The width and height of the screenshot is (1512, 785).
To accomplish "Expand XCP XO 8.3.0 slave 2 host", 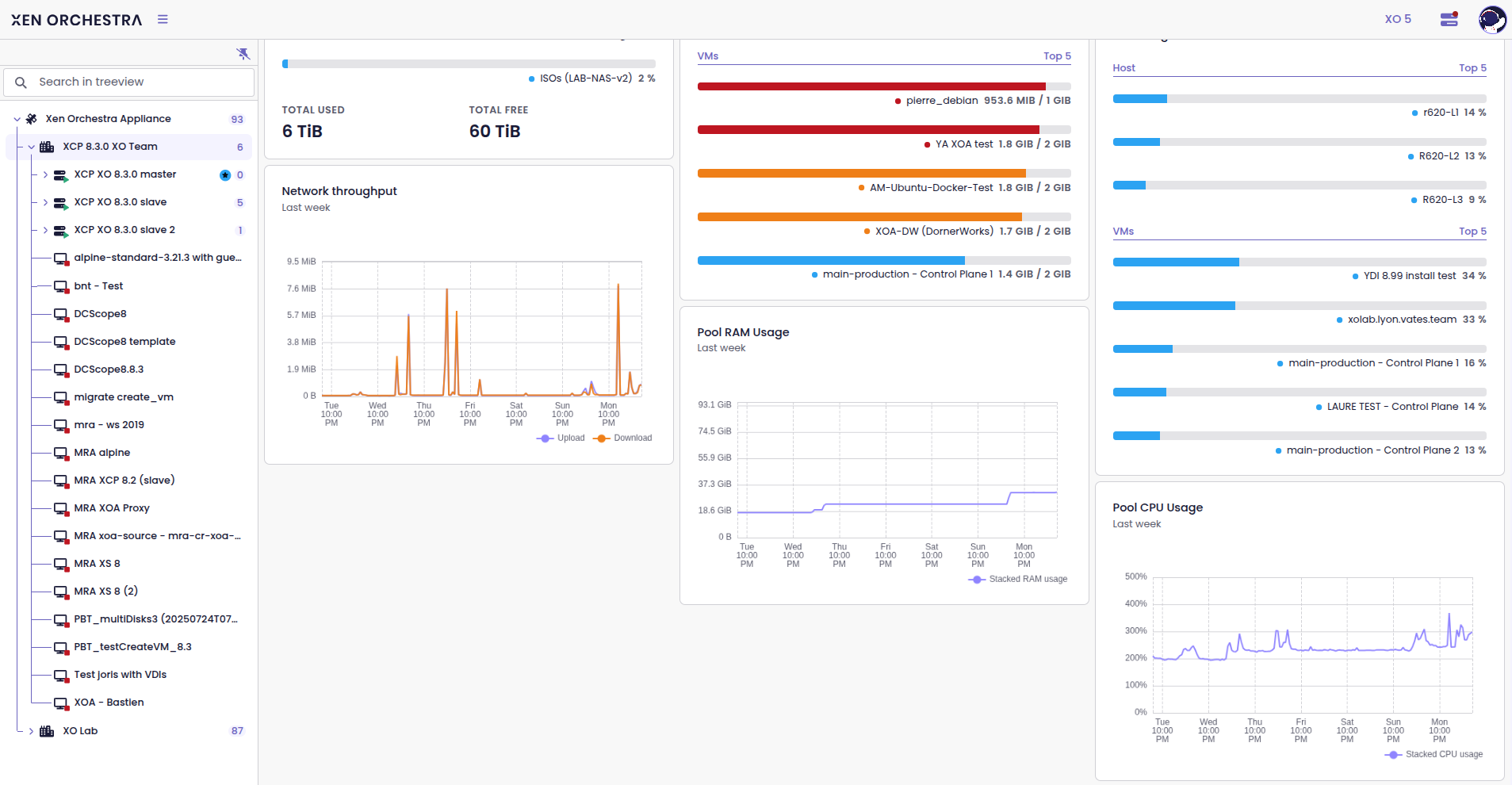I will (x=45, y=230).
